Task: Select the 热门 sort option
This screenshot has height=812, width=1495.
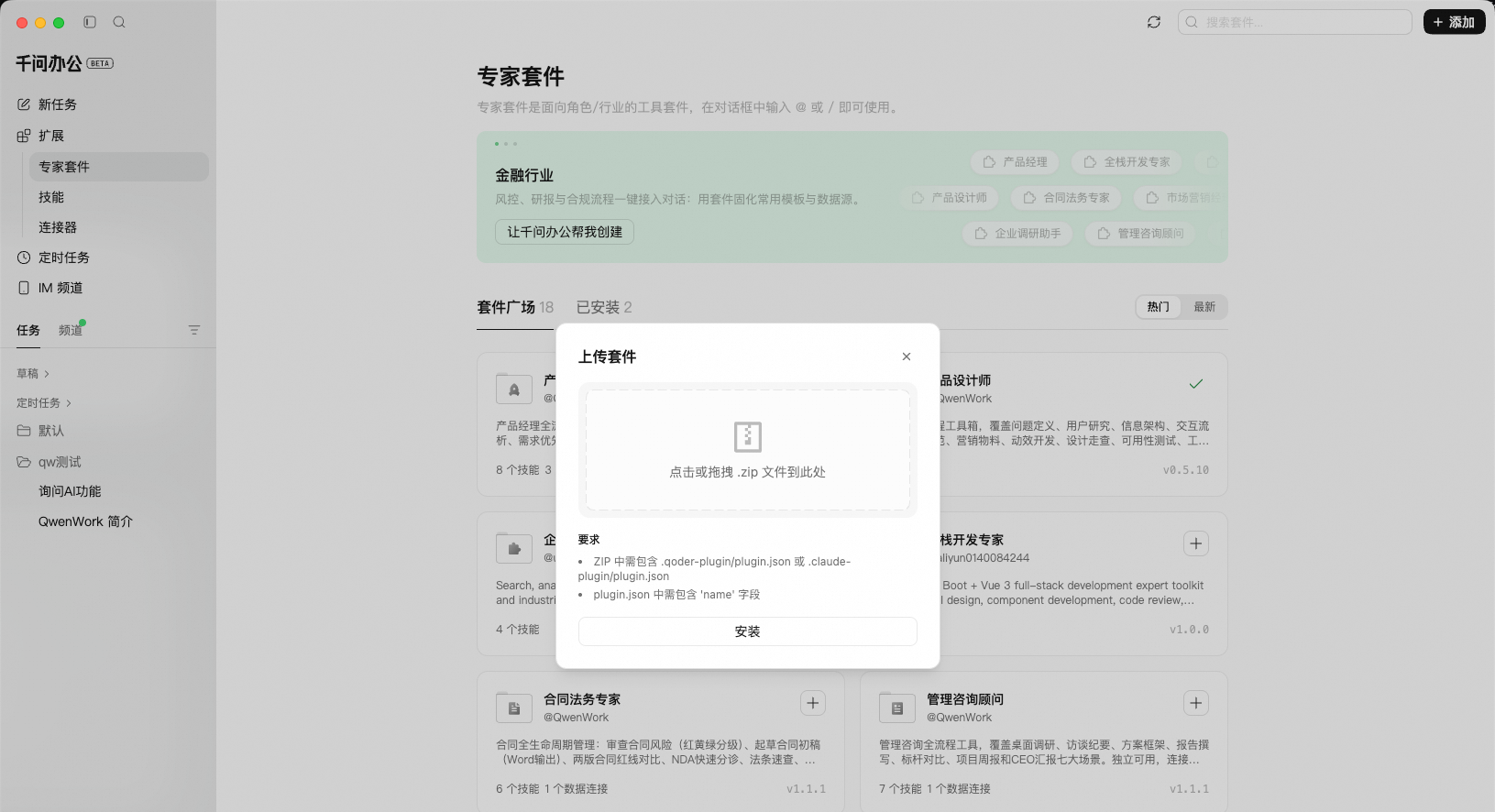Action: pos(1159,307)
